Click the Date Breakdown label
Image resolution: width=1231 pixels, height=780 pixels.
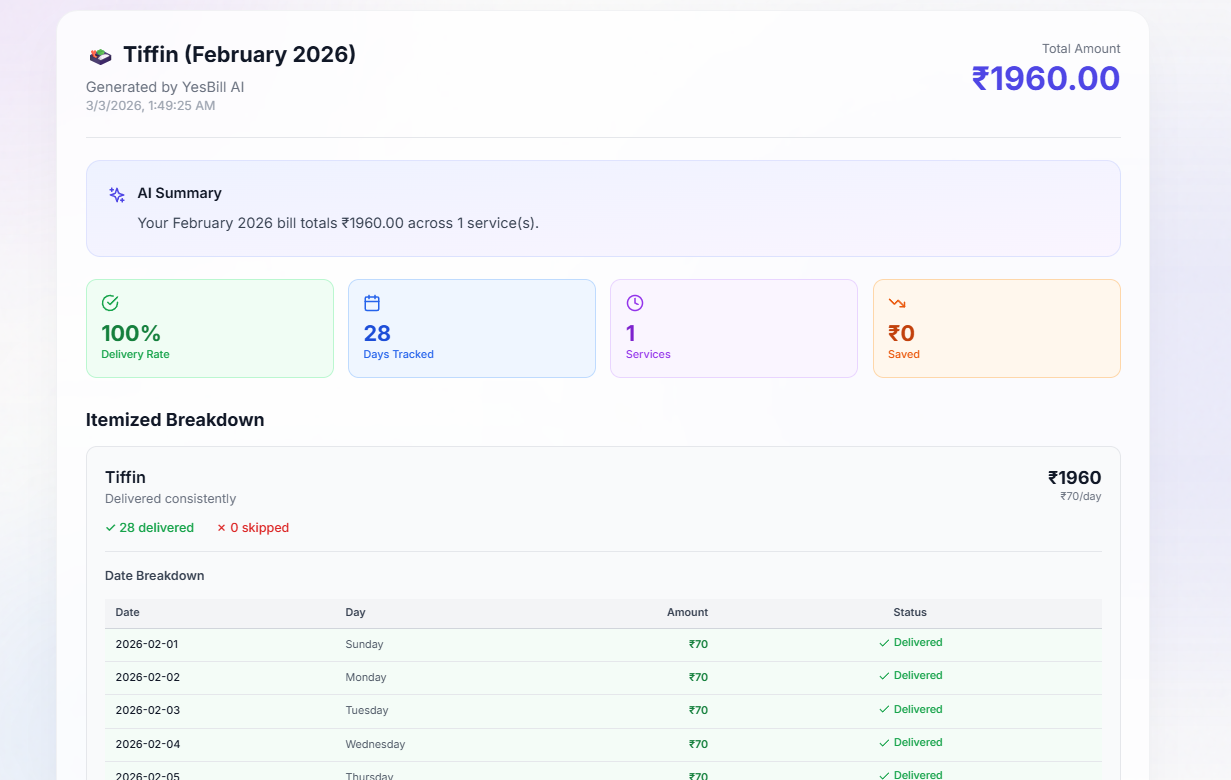point(155,576)
